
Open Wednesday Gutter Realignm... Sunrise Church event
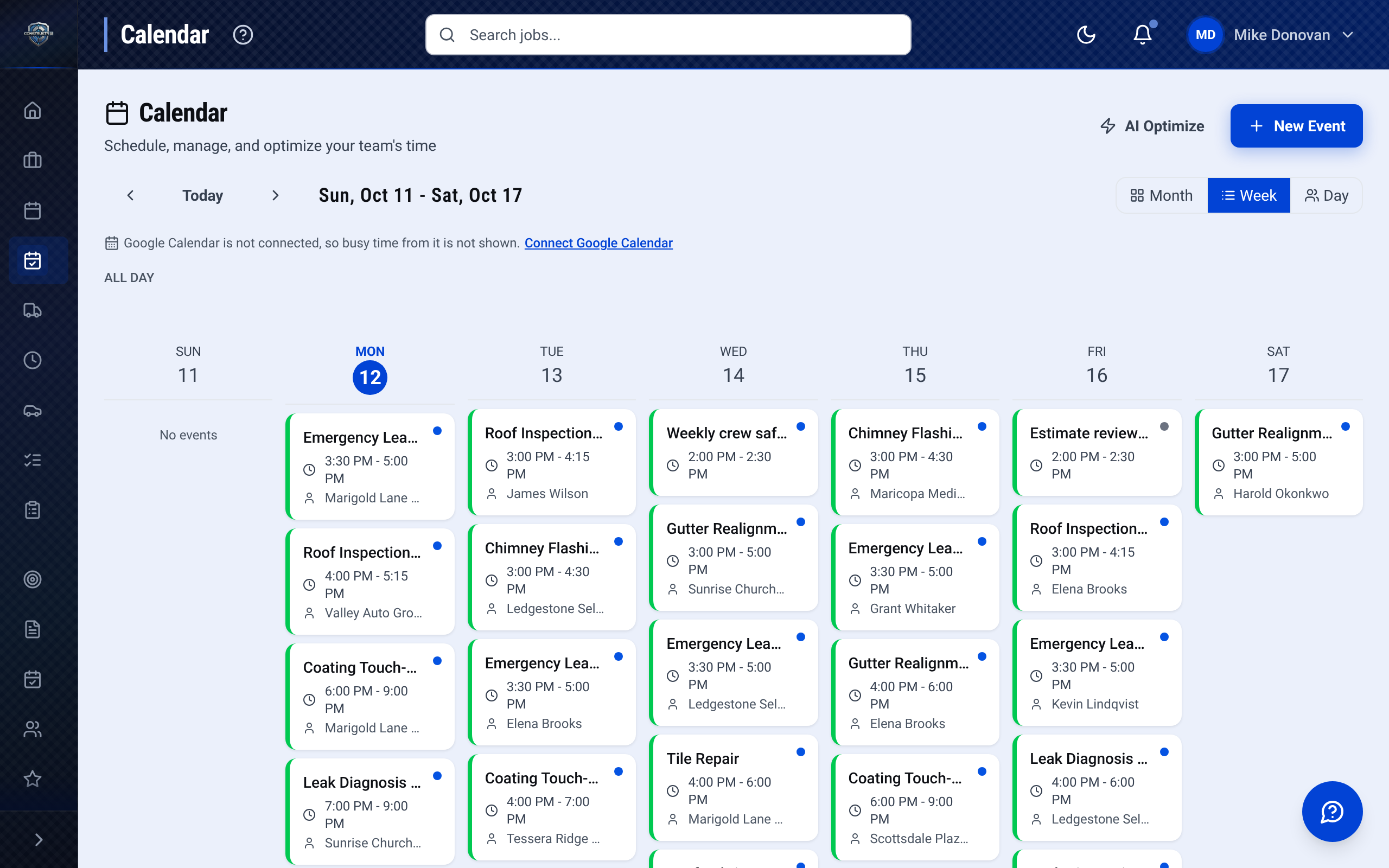point(734,558)
